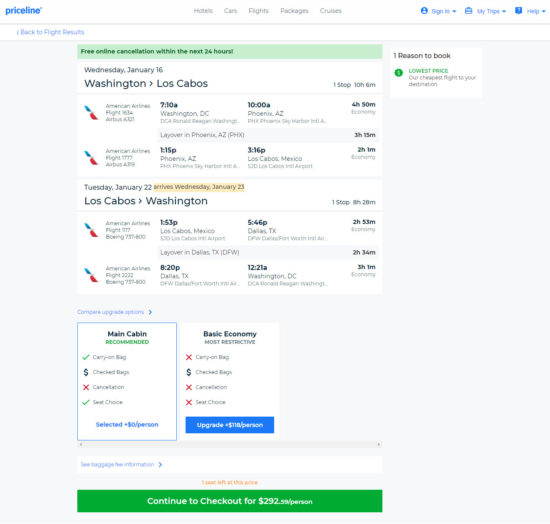The image size is (550, 524).
Task: Open Compare upgrade options link
Action: tap(110, 312)
